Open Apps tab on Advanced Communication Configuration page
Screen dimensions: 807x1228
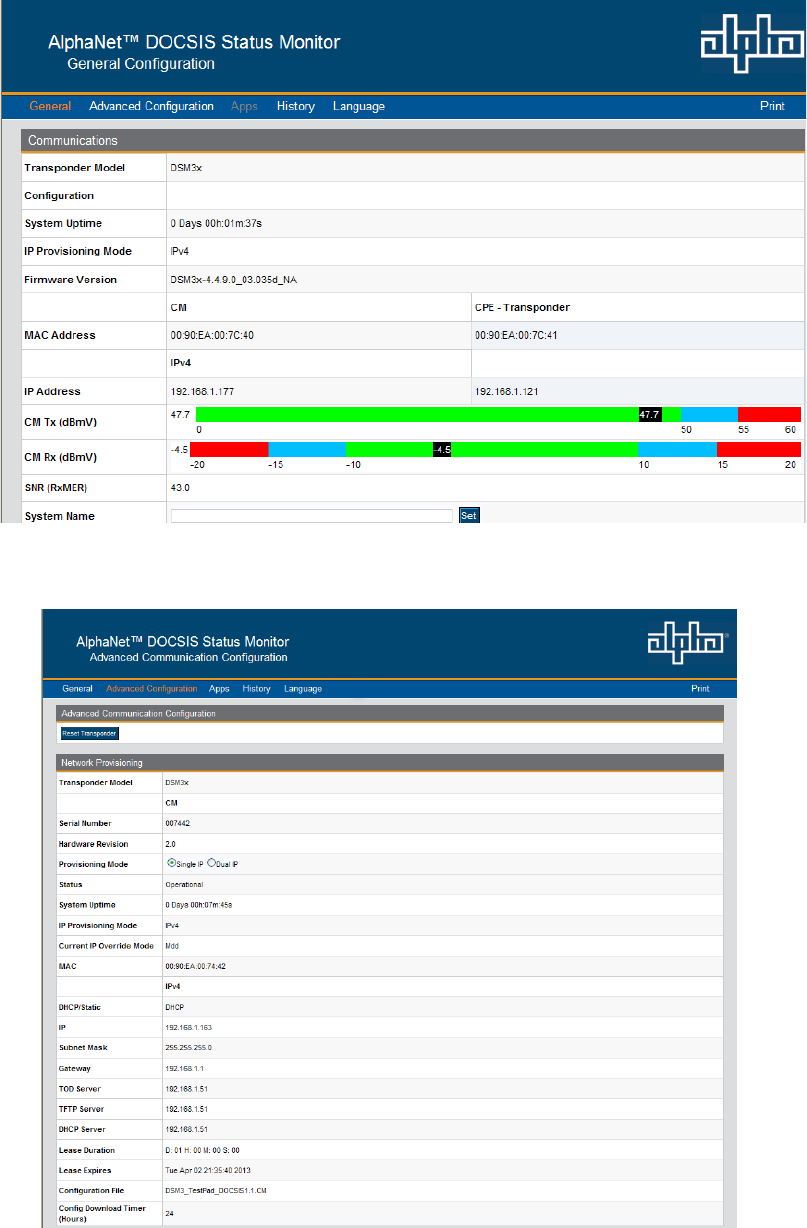[220, 689]
